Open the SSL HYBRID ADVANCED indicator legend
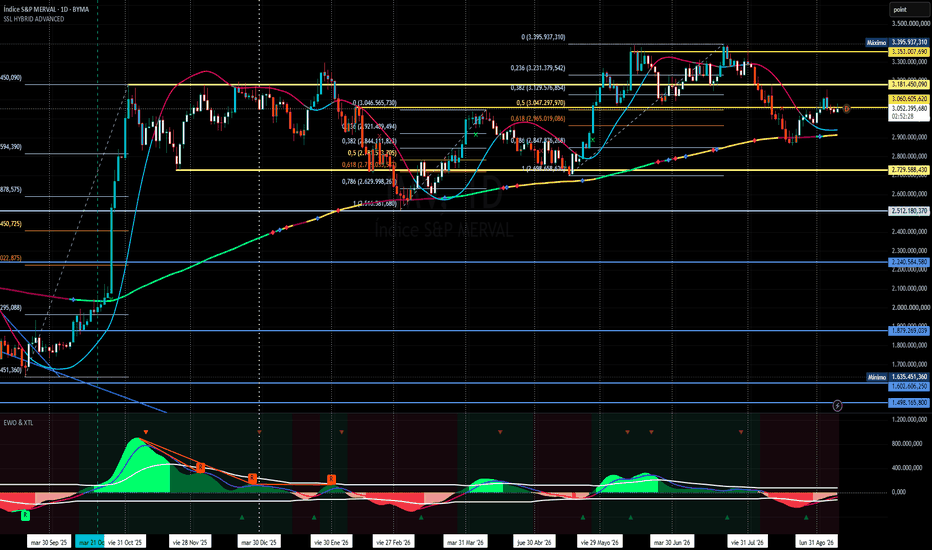This screenshot has width=932, height=550. pos(34,19)
